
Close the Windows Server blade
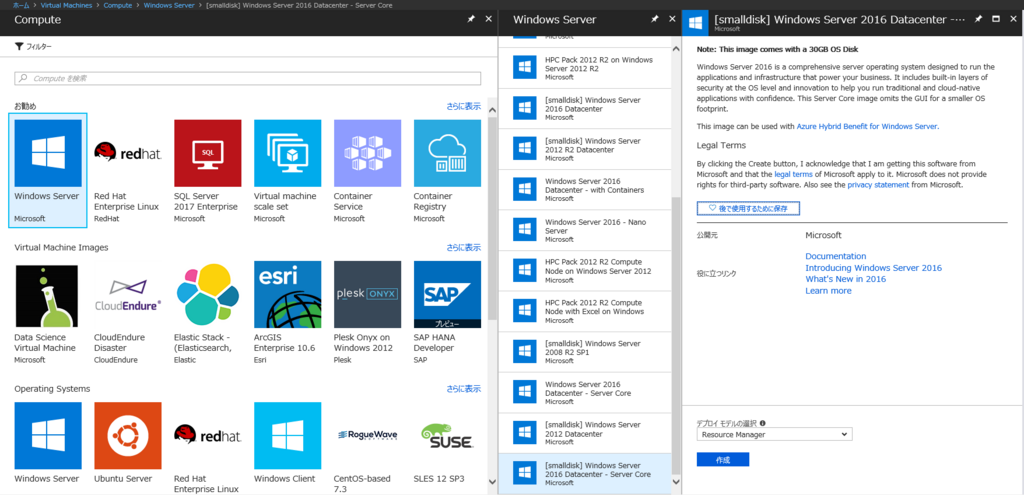(673, 20)
